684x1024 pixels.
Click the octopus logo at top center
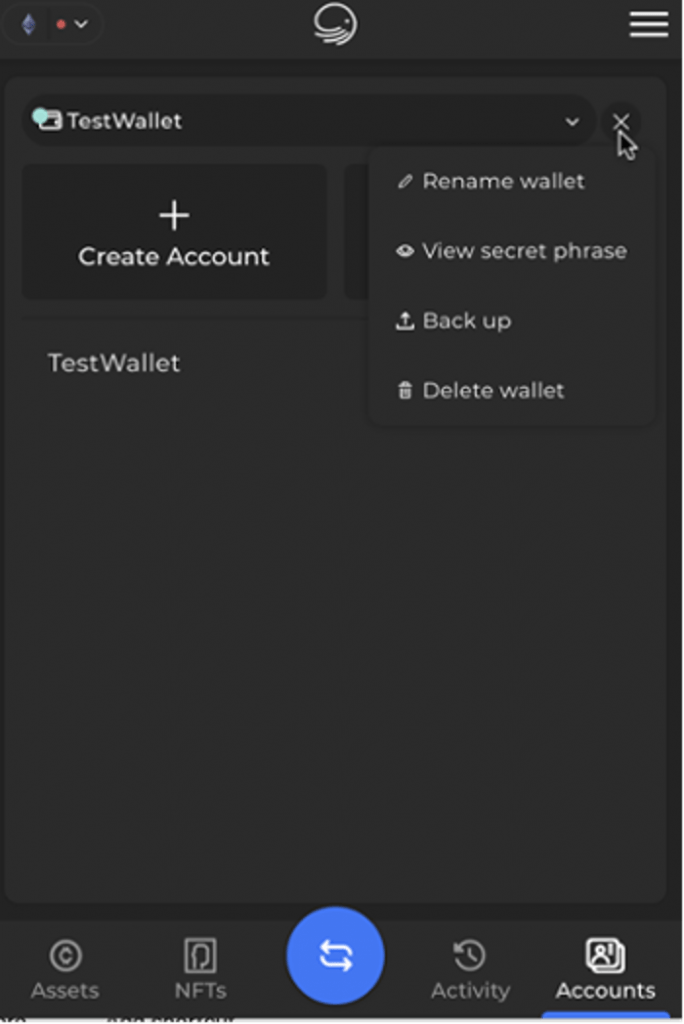click(x=334, y=24)
